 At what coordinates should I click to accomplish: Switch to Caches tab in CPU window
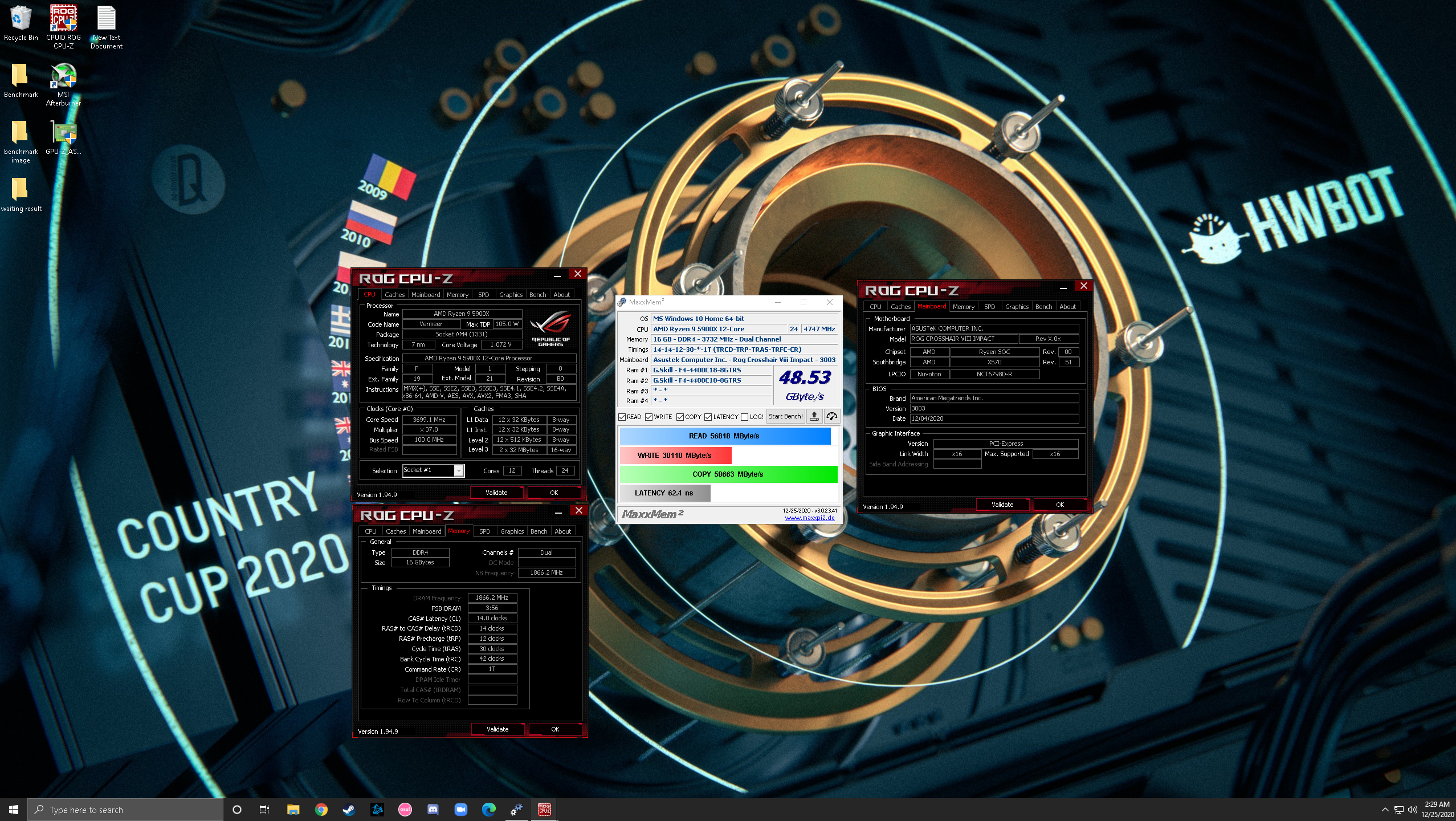coord(394,295)
